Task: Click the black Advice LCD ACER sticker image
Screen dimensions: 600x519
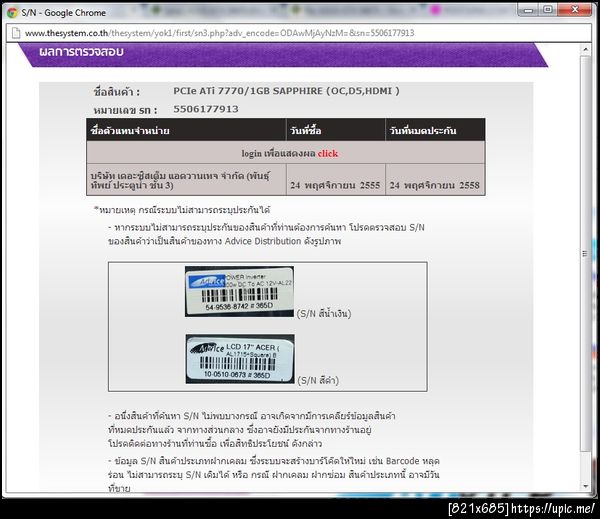Action: tap(240, 359)
